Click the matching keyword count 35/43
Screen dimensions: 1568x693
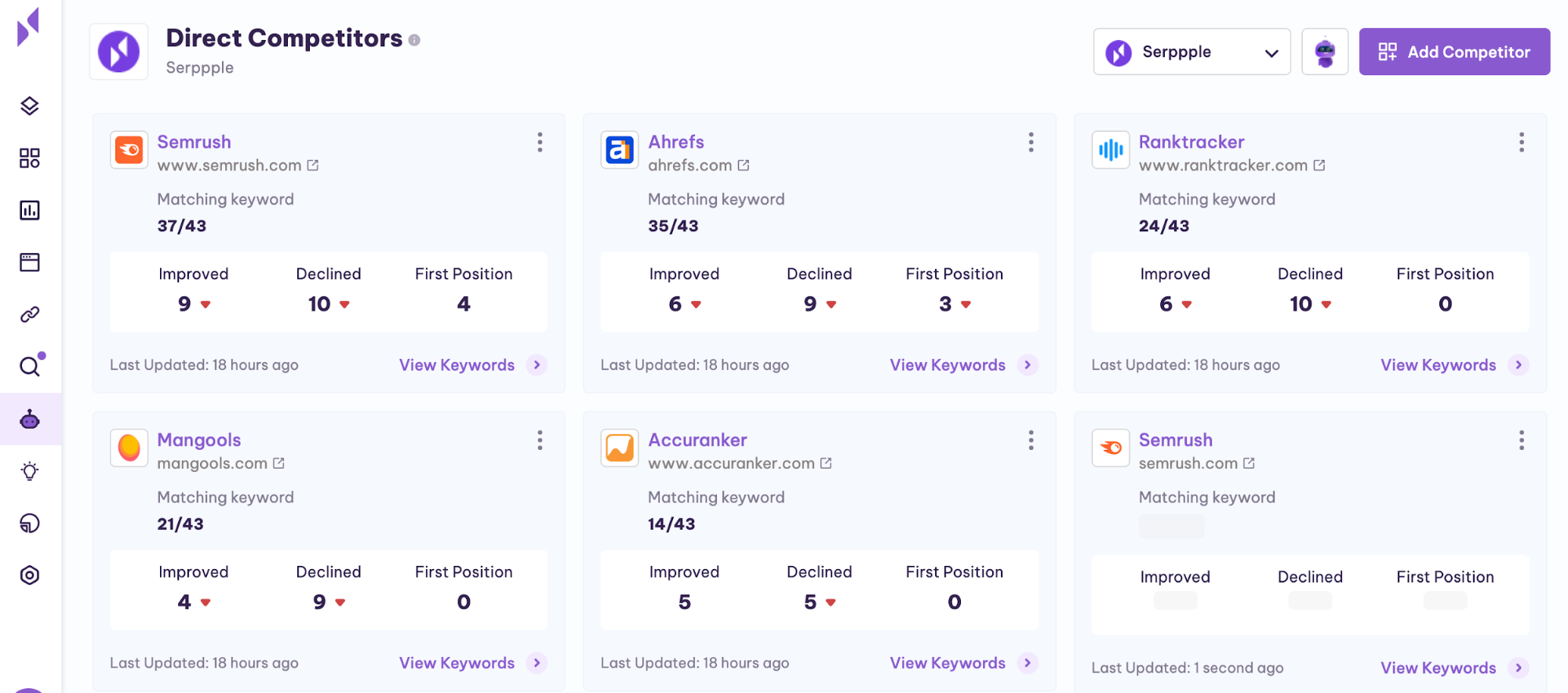click(x=673, y=226)
